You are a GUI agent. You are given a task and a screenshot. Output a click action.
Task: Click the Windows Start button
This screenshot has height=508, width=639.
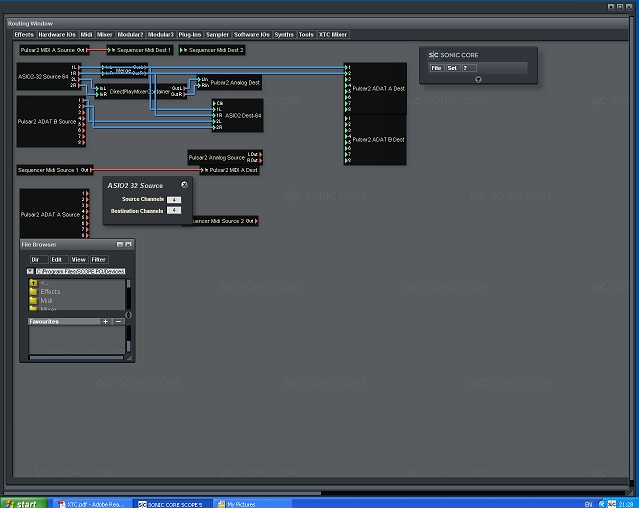click(x=25, y=503)
